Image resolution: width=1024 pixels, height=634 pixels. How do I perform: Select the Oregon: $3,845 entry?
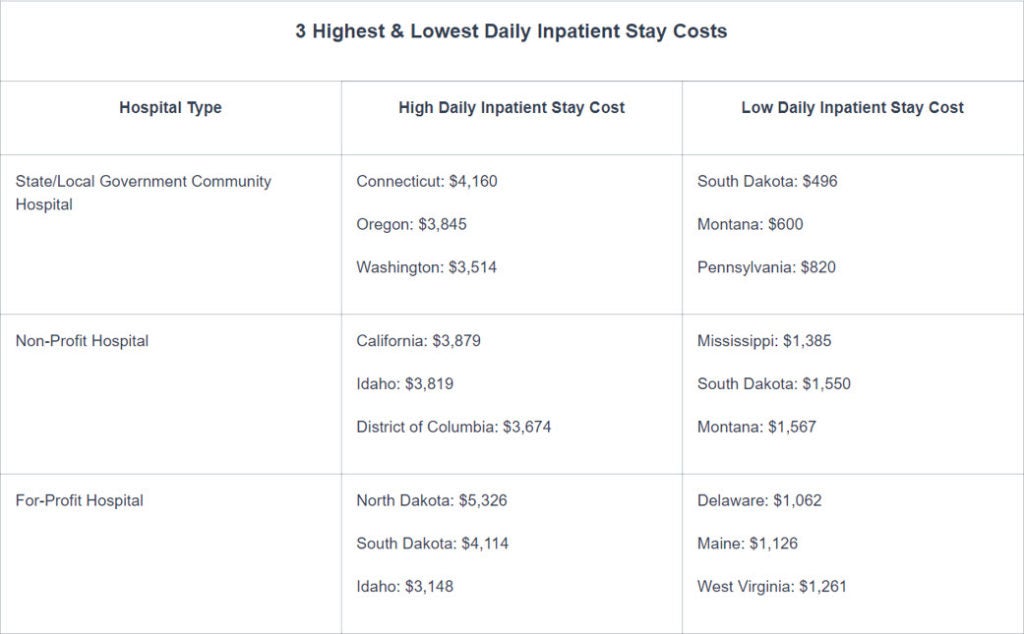(x=412, y=224)
